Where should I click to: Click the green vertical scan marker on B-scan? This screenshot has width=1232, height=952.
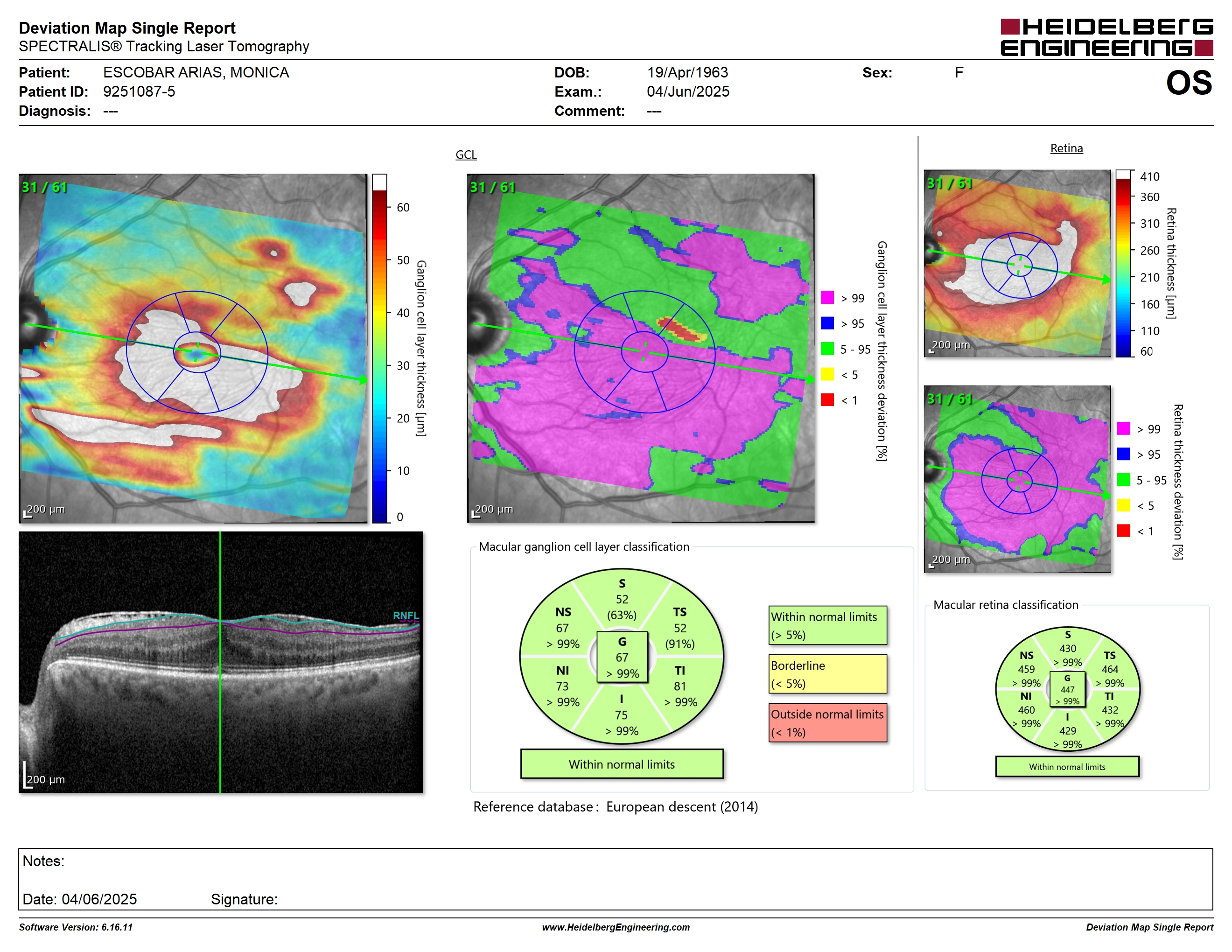(x=220, y=662)
